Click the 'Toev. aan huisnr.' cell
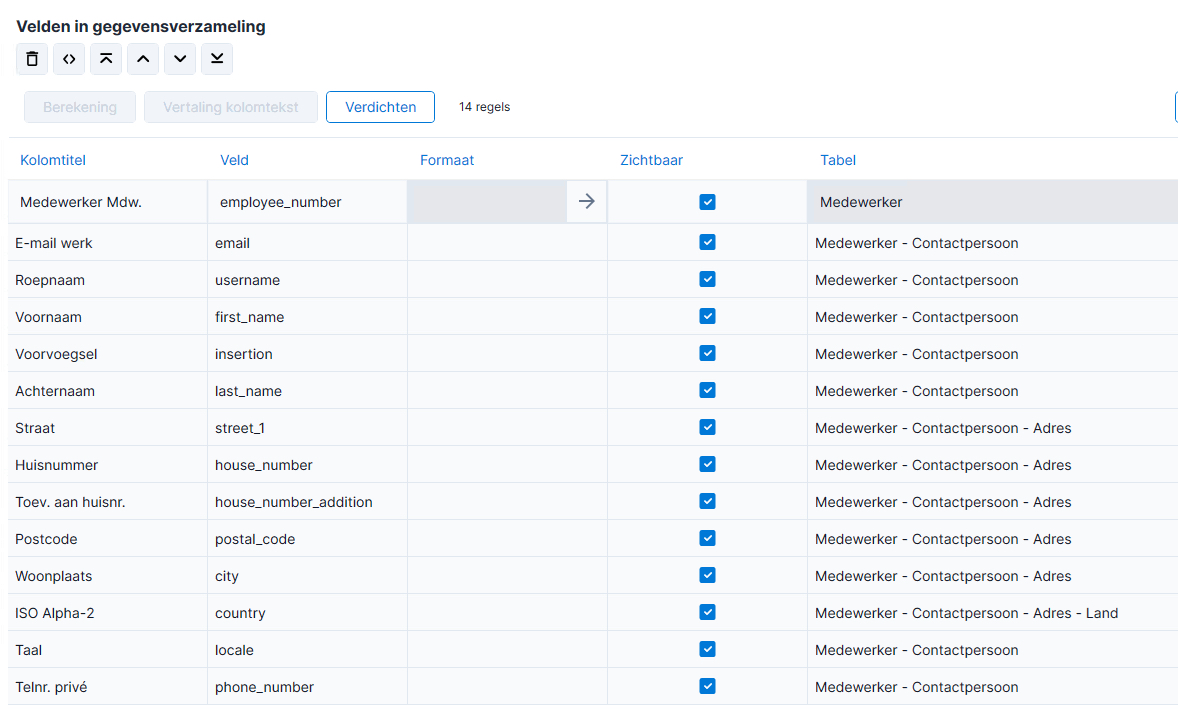 click(x=107, y=502)
